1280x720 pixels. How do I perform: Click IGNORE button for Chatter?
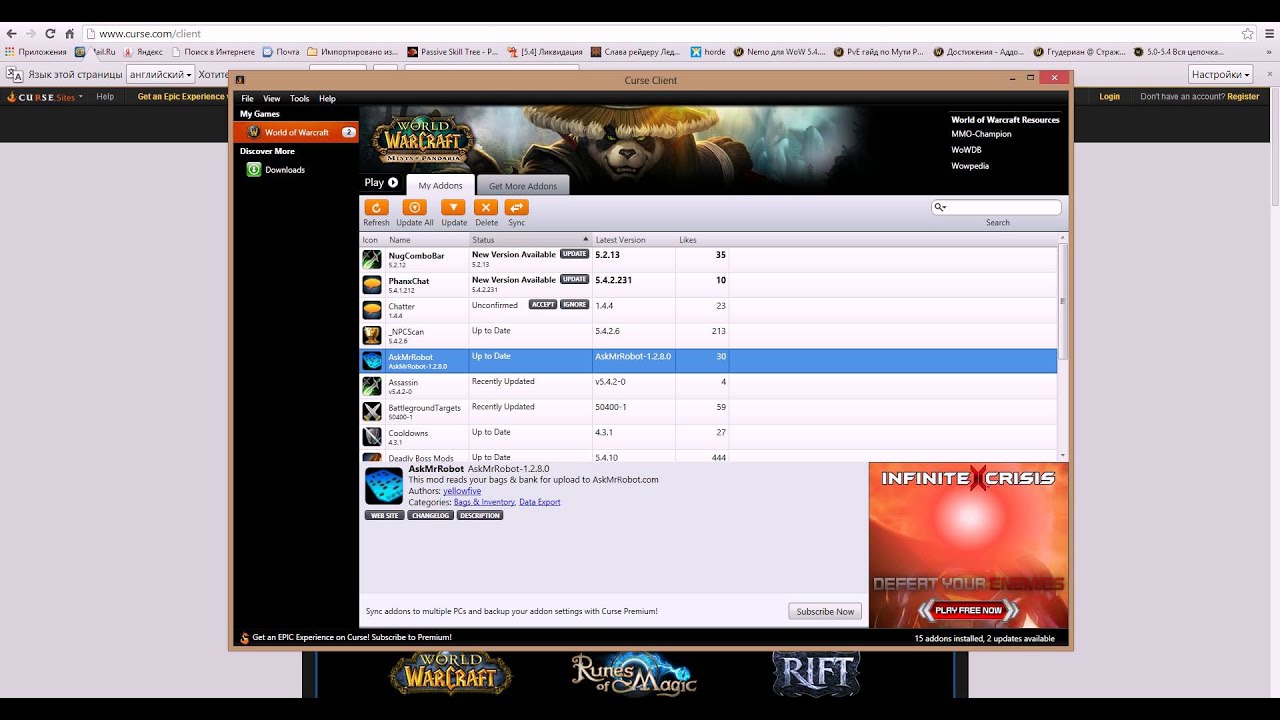pos(574,304)
